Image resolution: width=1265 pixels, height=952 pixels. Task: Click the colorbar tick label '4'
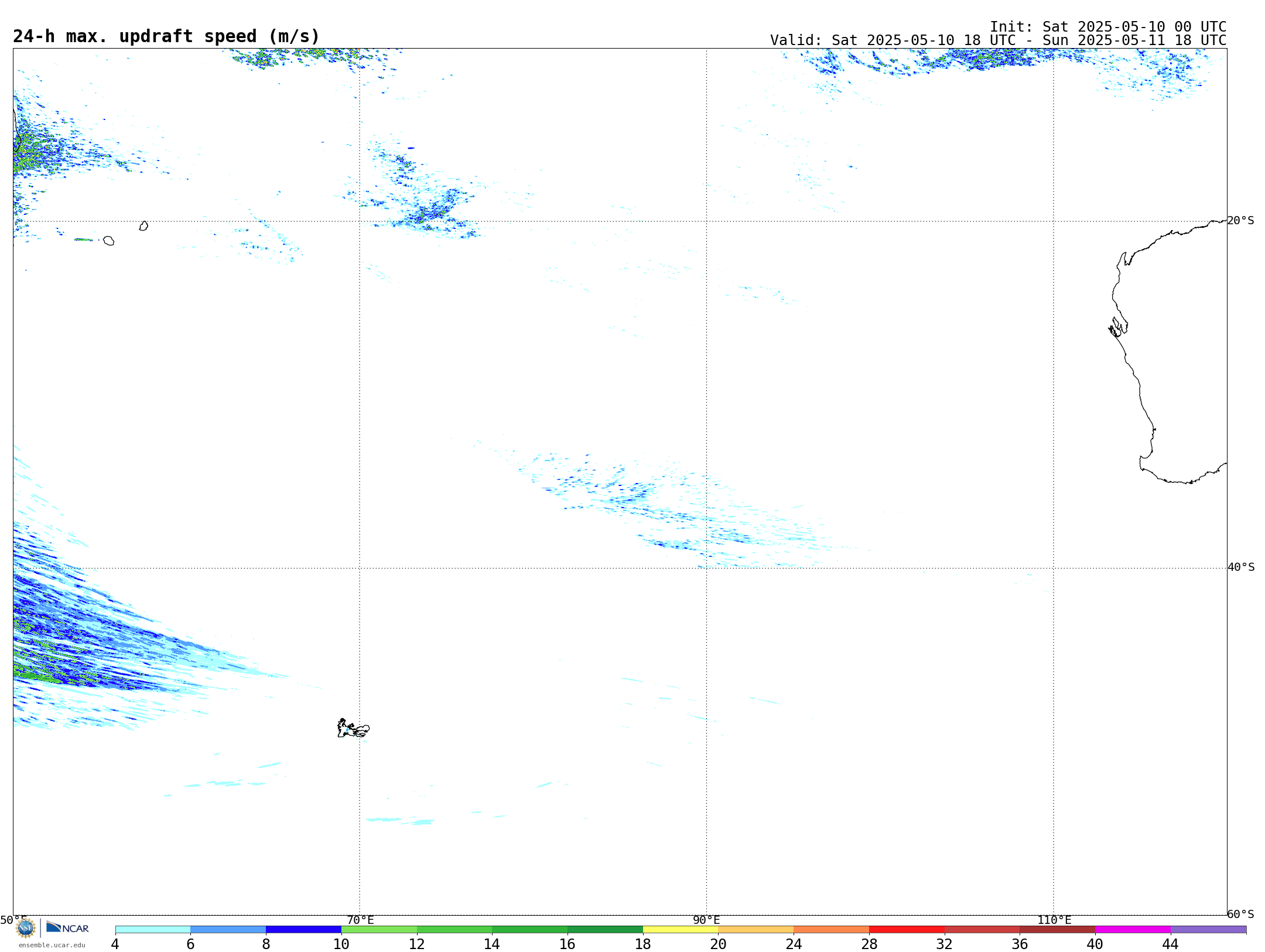[115, 944]
